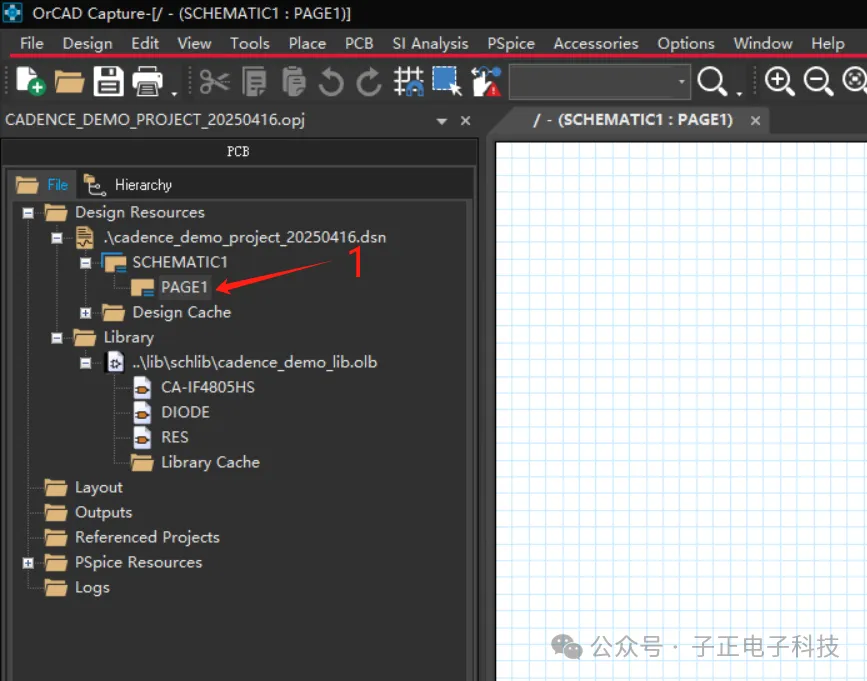
Task: Click the DIODE part icon
Action: (x=142, y=412)
